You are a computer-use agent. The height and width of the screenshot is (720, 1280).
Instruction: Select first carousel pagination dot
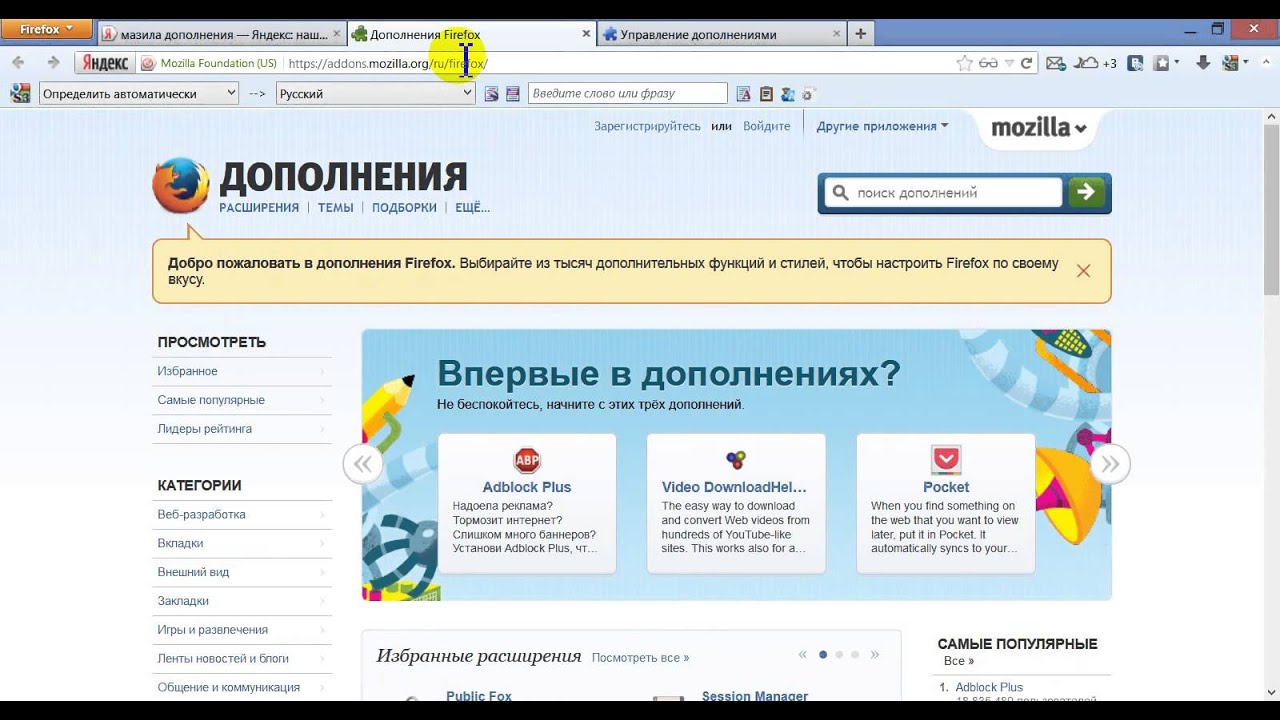823,655
